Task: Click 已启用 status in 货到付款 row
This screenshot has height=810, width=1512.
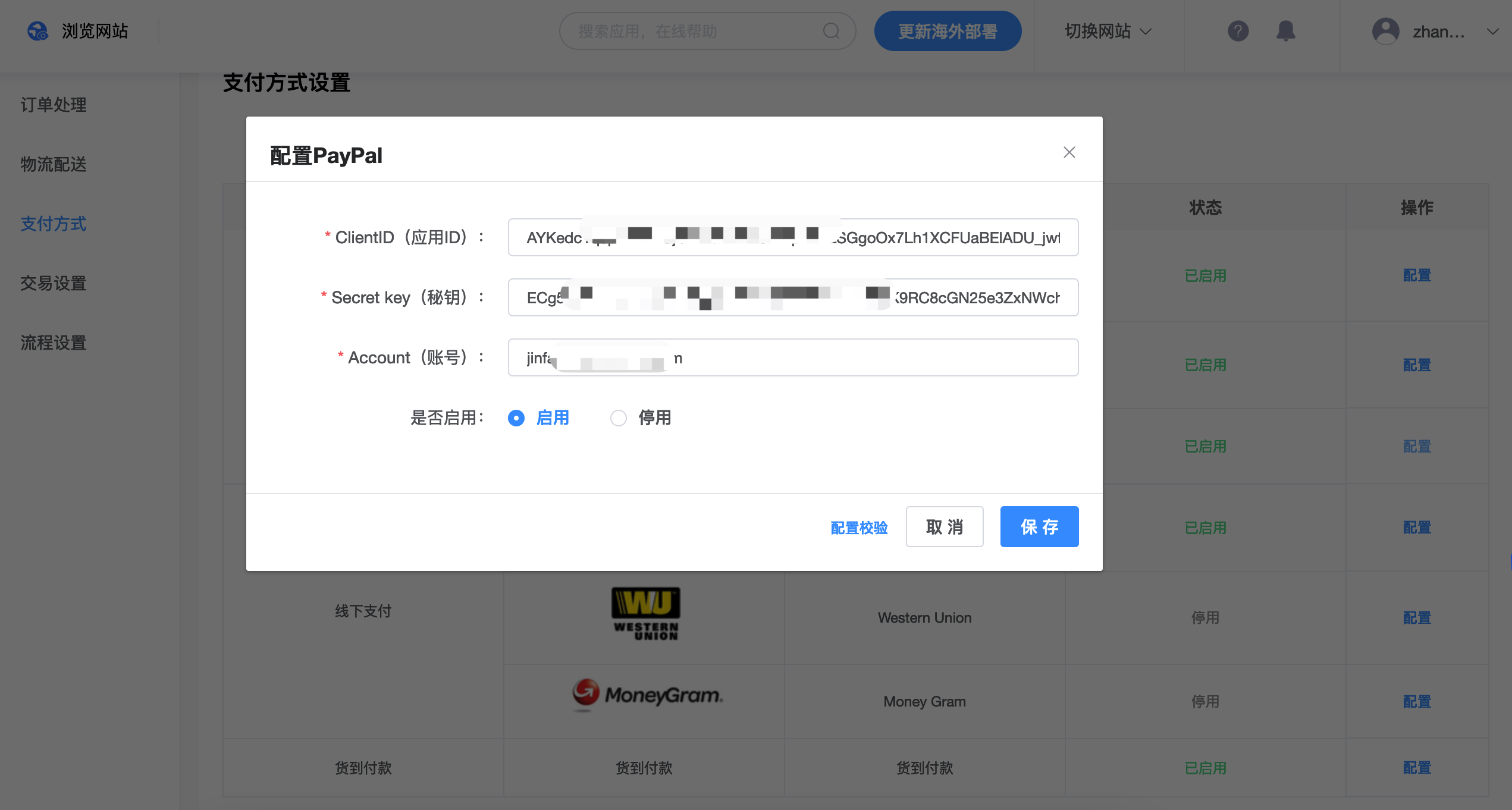Action: (x=1205, y=768)
